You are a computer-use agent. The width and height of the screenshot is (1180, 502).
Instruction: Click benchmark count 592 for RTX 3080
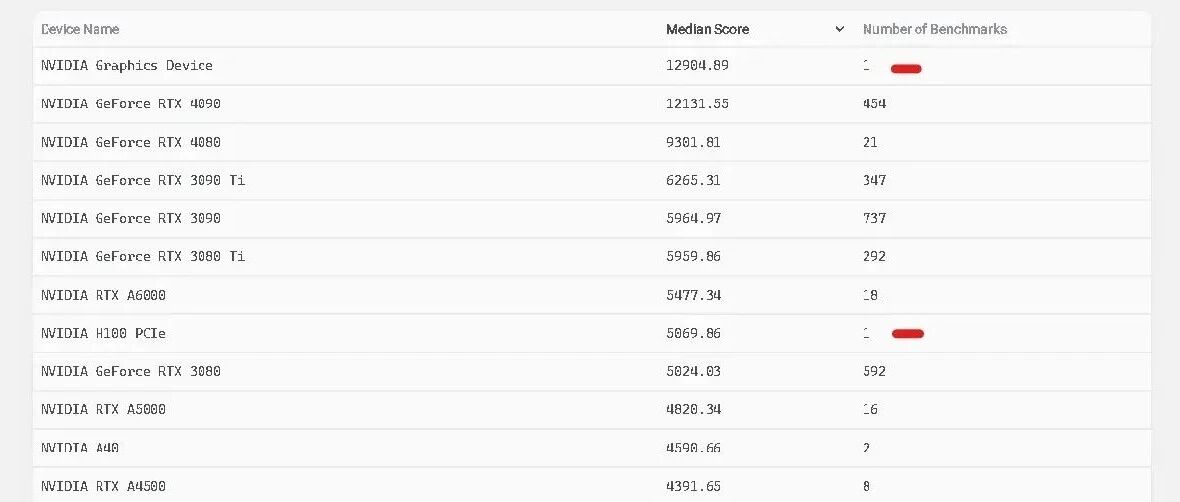pyautogui.click(x=874, y=372)
